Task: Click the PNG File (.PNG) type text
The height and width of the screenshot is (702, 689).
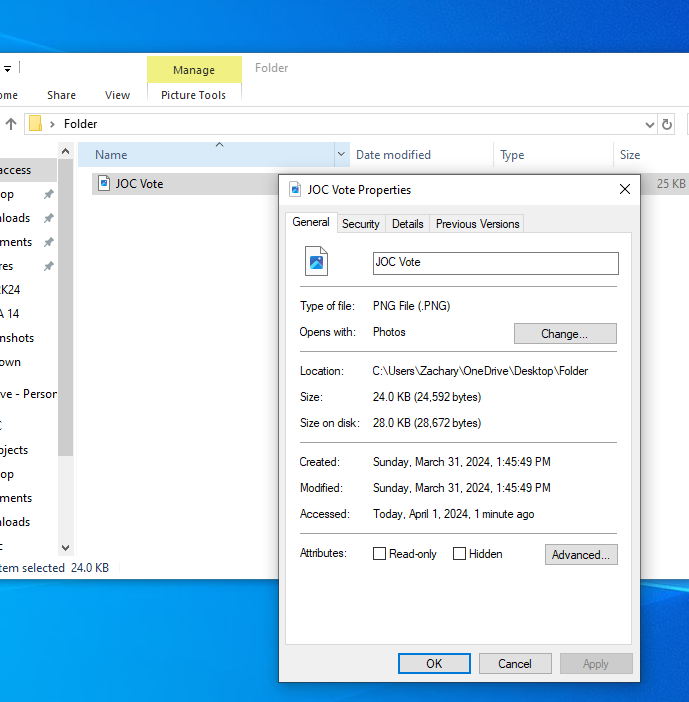Action: (411, 306)
